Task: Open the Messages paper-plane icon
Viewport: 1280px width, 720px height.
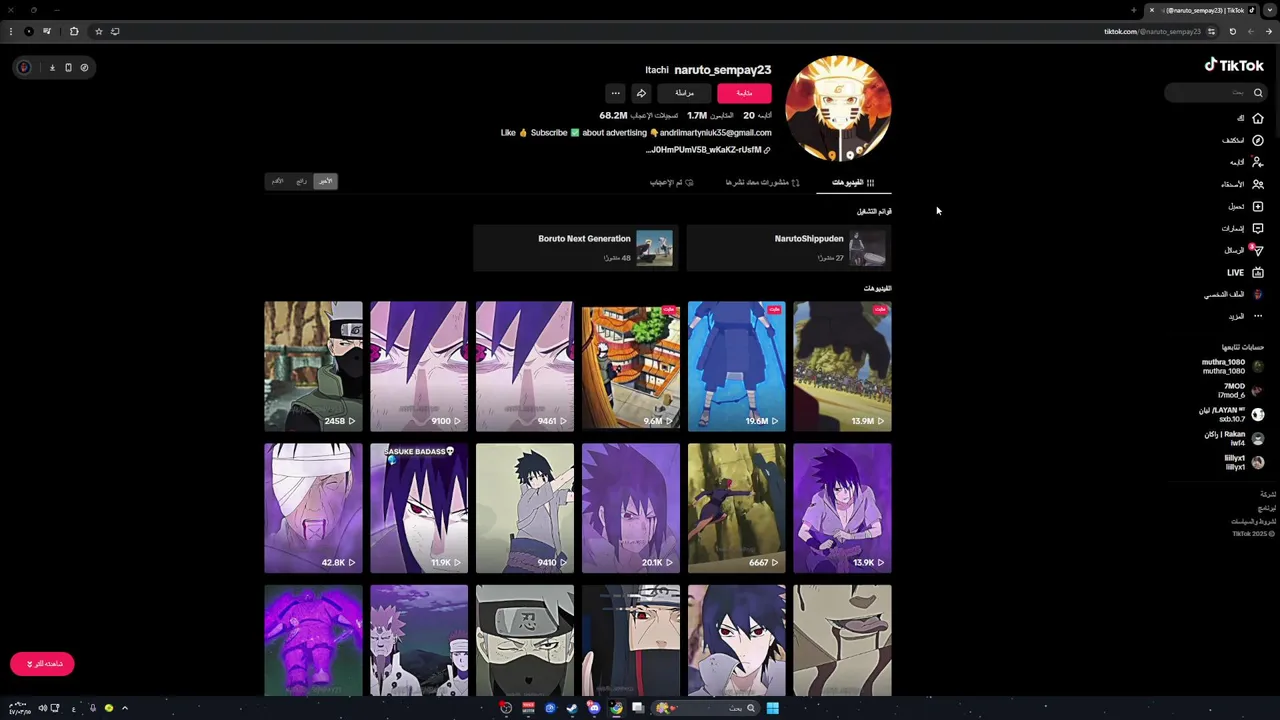Action: pyautogui.click(x=1258, y=250)
